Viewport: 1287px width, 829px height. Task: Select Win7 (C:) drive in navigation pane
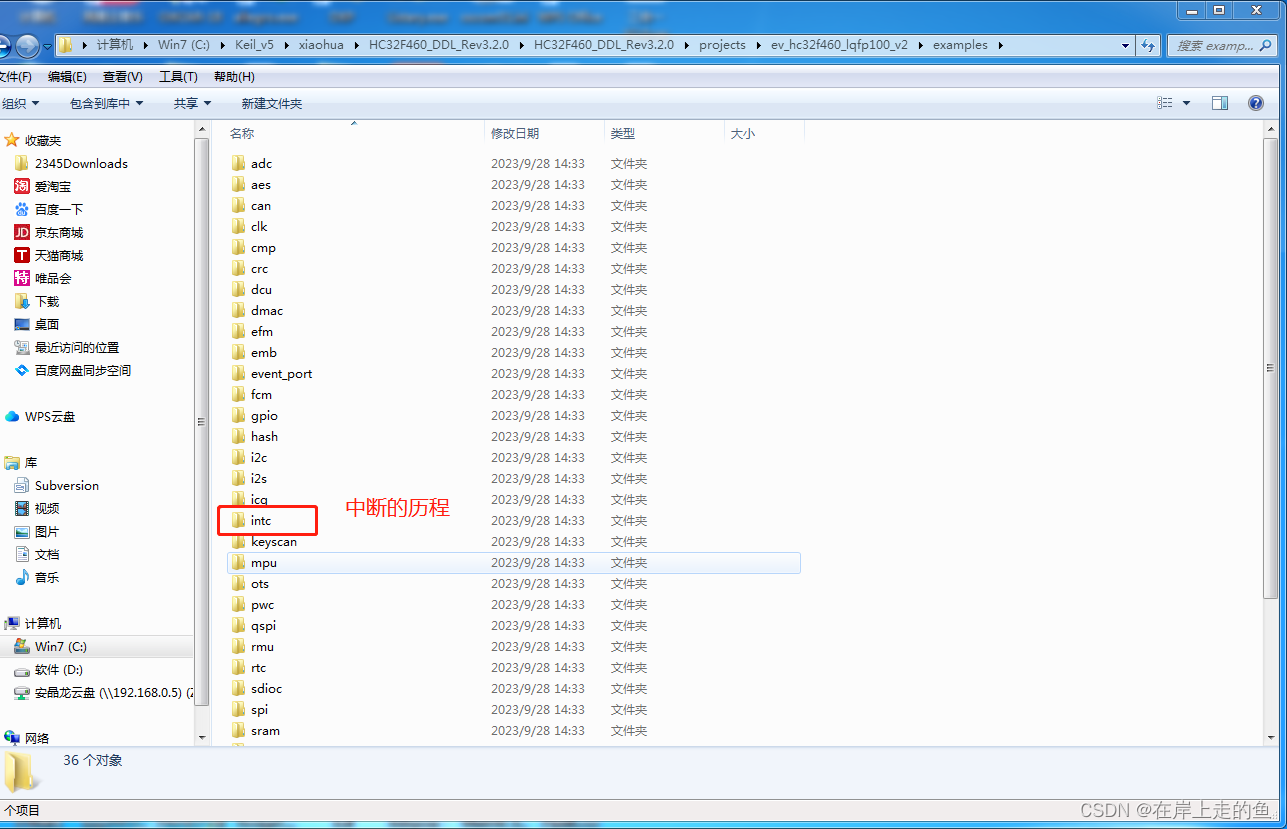[60, 646]
